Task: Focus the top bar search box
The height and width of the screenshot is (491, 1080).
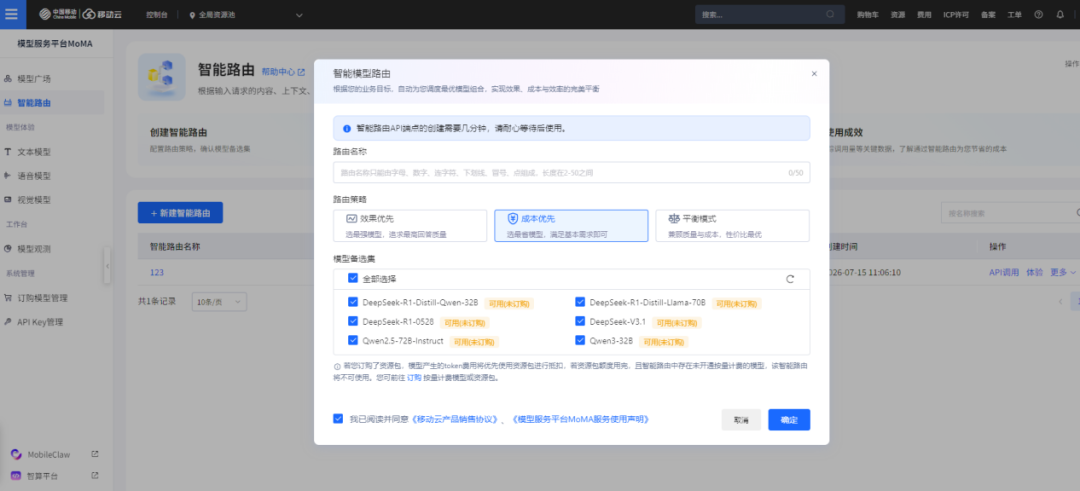Action: tap(769, 14)
